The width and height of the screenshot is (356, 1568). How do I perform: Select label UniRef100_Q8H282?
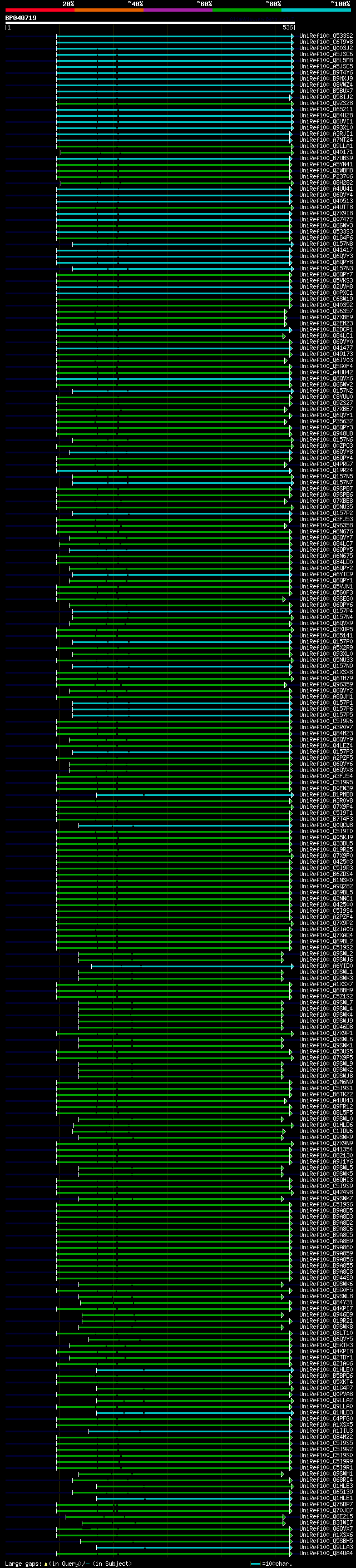pyautogui.click(x=326, y=182)
